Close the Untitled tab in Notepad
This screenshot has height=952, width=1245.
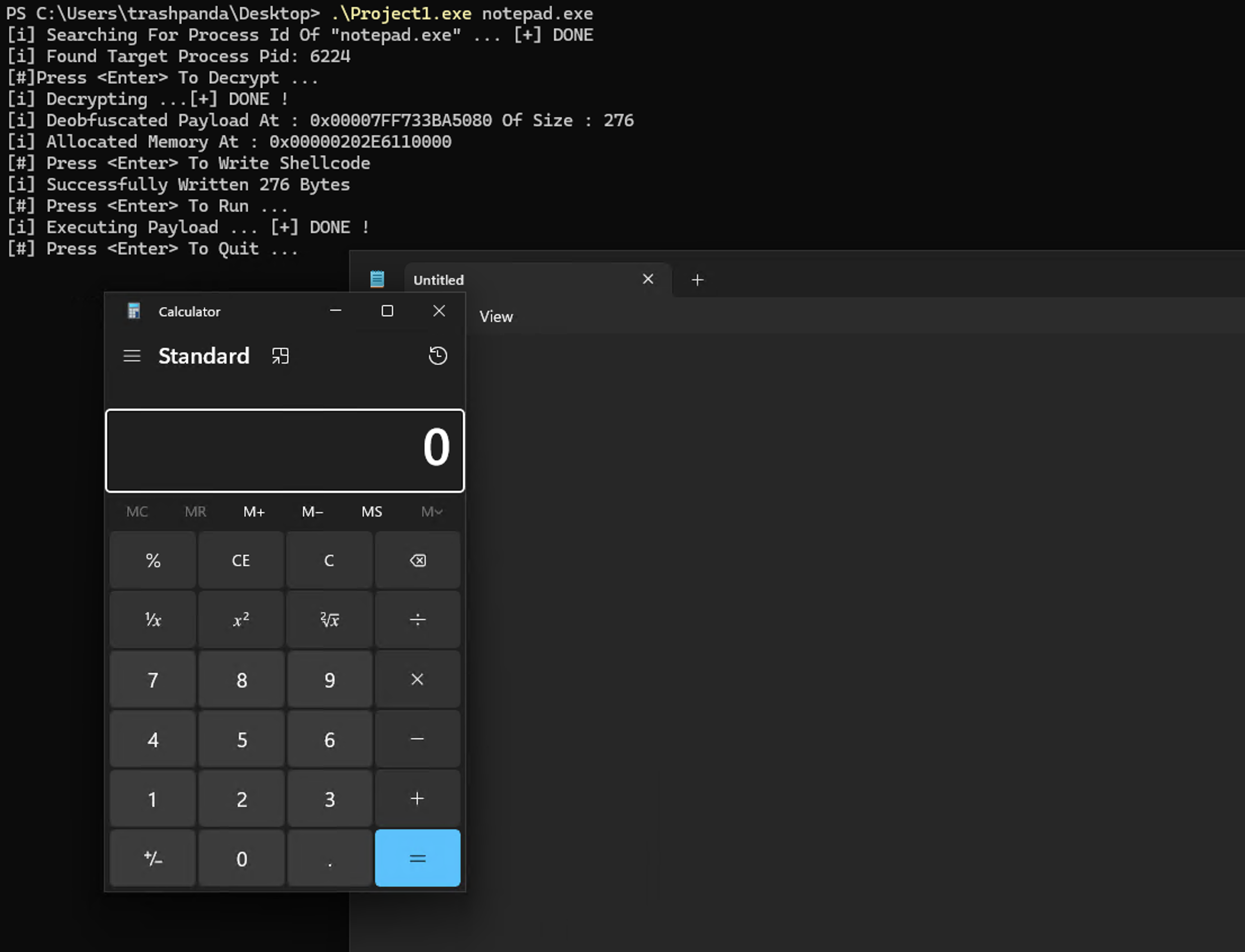tap(648, 279)
